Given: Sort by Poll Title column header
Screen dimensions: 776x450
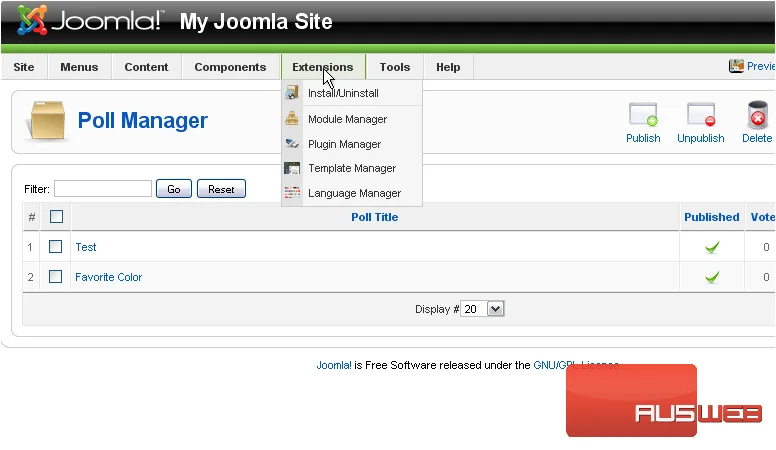Looking at the screenshot, I should [x=375, y=217].
